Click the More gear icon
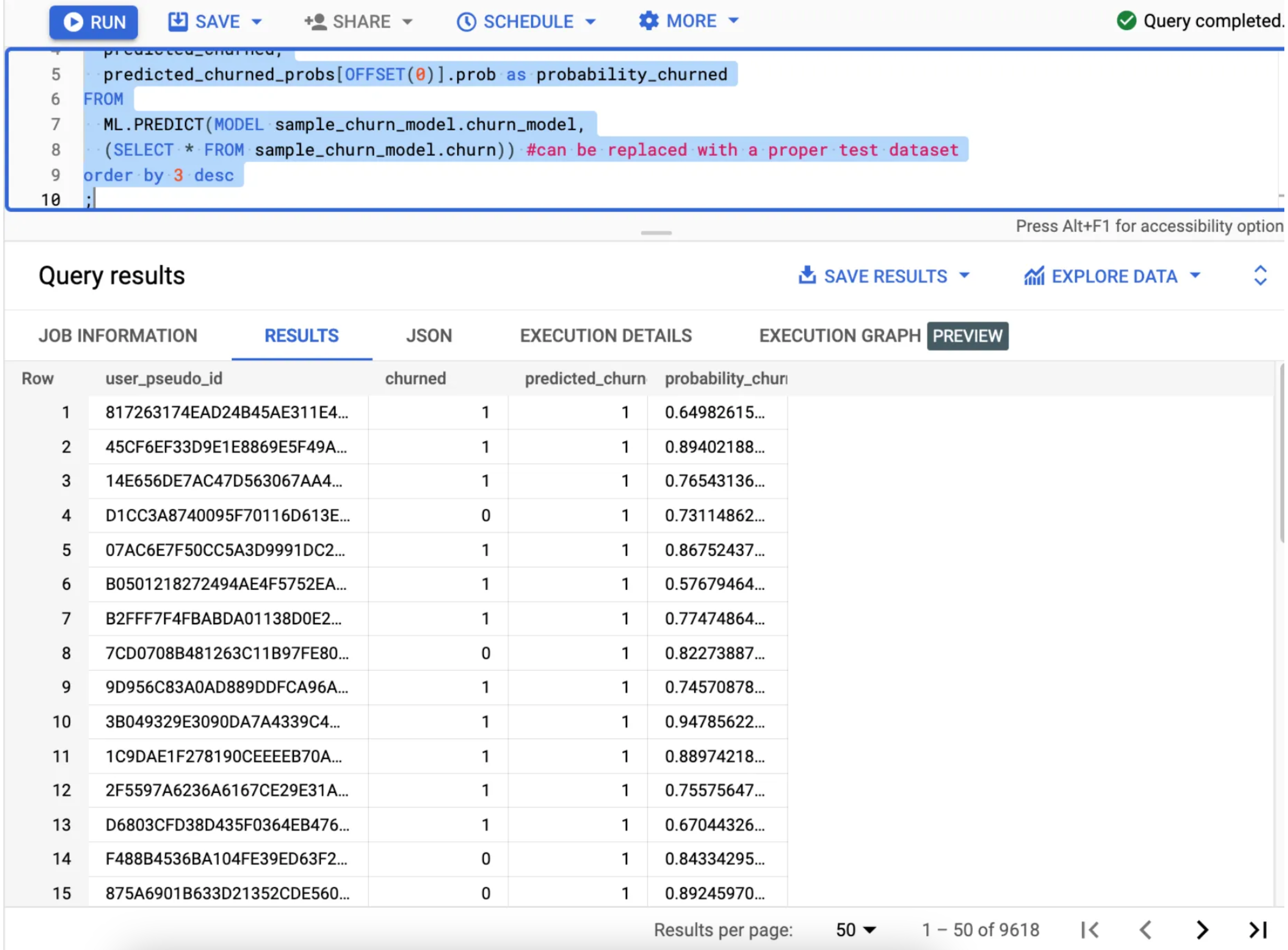The width and height of the screenshot is (1288, 950). point(649,21)
